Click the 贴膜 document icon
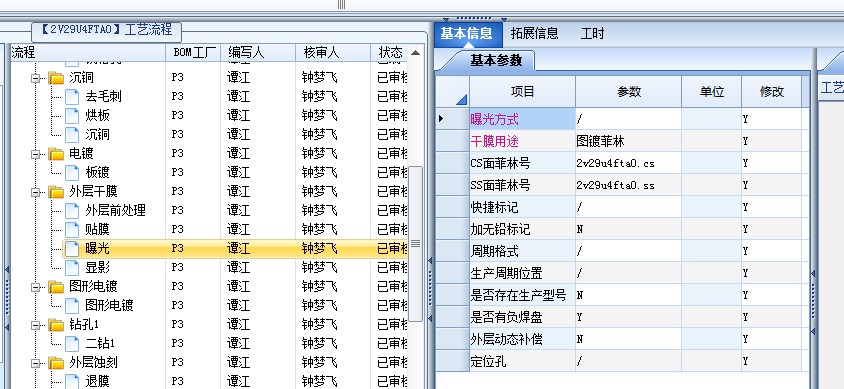 [72, 230]
